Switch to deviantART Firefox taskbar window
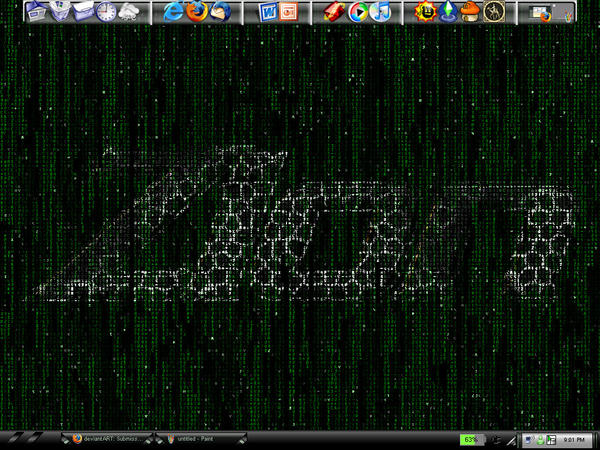600x450 pixels. (x=109, y=439)
